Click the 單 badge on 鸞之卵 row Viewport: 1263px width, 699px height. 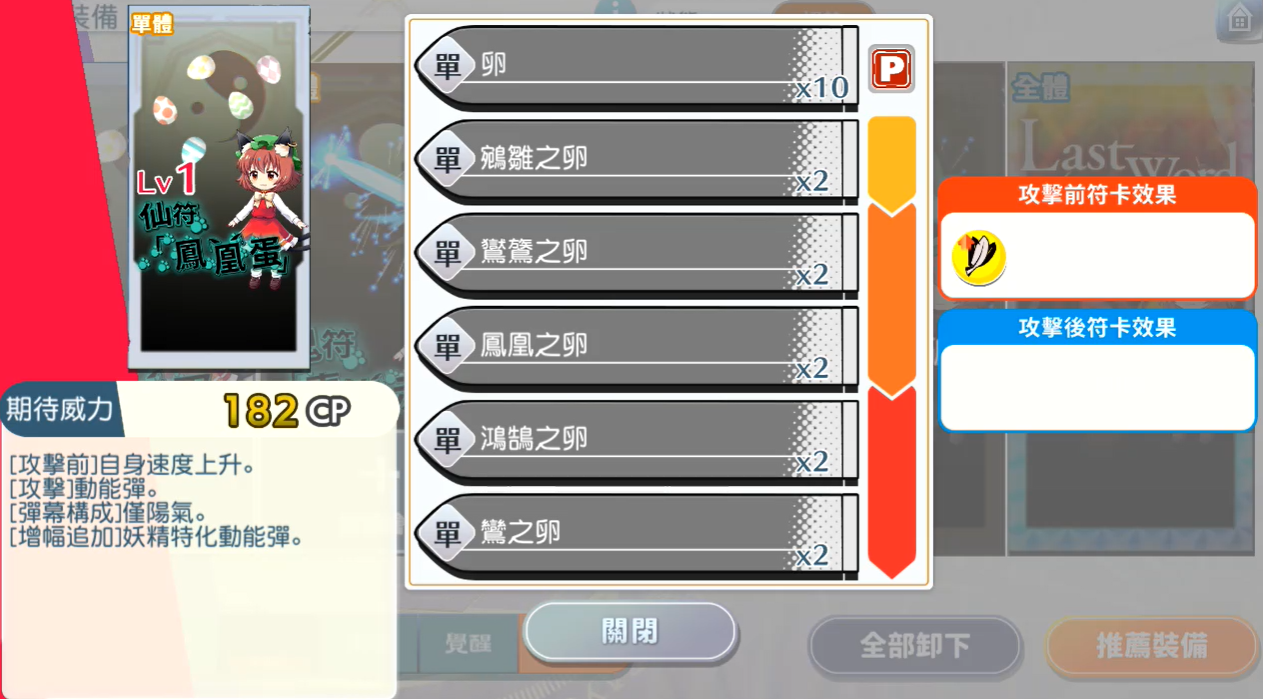(447, 533)
